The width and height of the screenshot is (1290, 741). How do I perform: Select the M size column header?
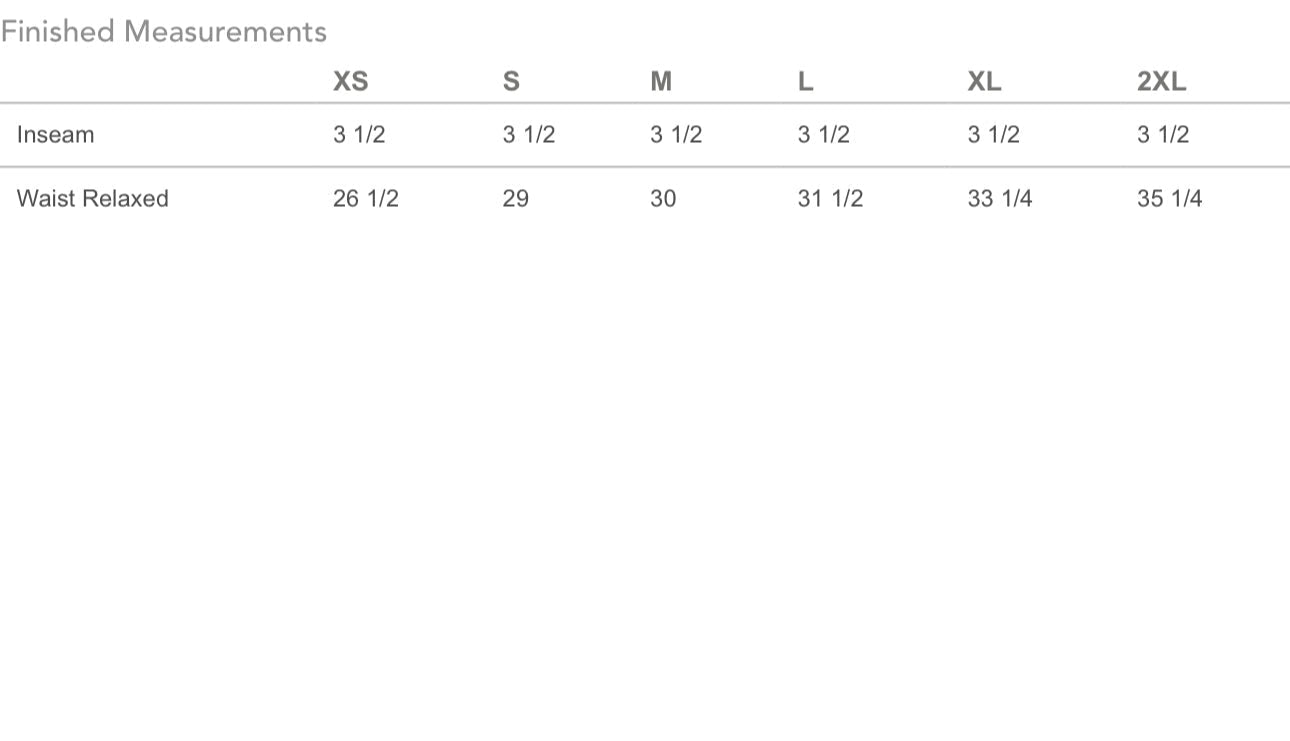coord(661,82)
